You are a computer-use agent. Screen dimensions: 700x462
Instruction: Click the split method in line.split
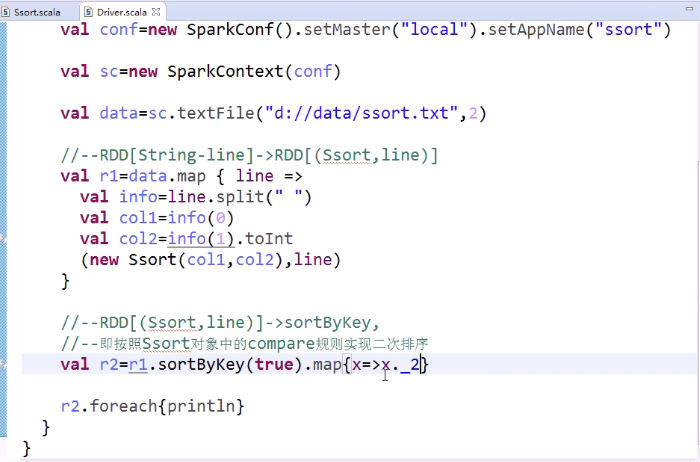[240, 197]
